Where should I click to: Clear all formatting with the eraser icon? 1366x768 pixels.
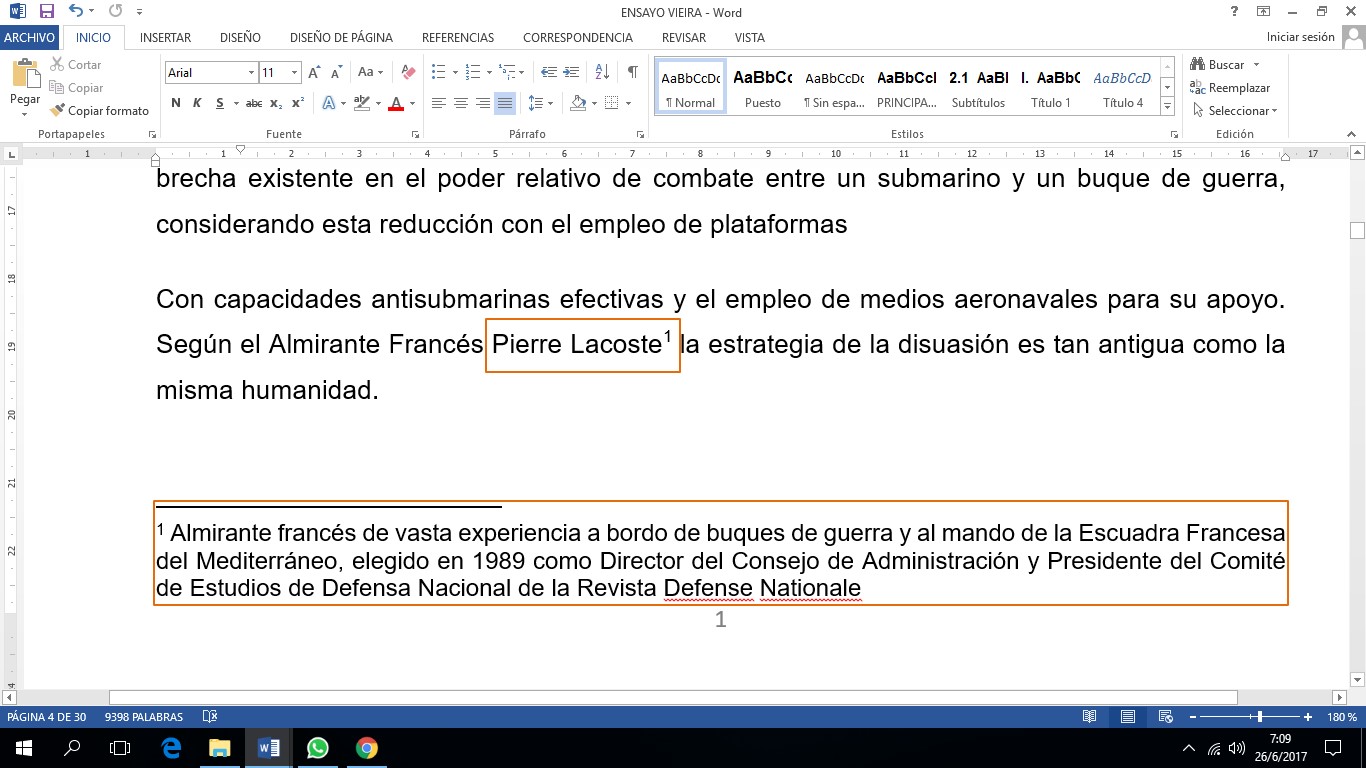[x=407, y=73]
